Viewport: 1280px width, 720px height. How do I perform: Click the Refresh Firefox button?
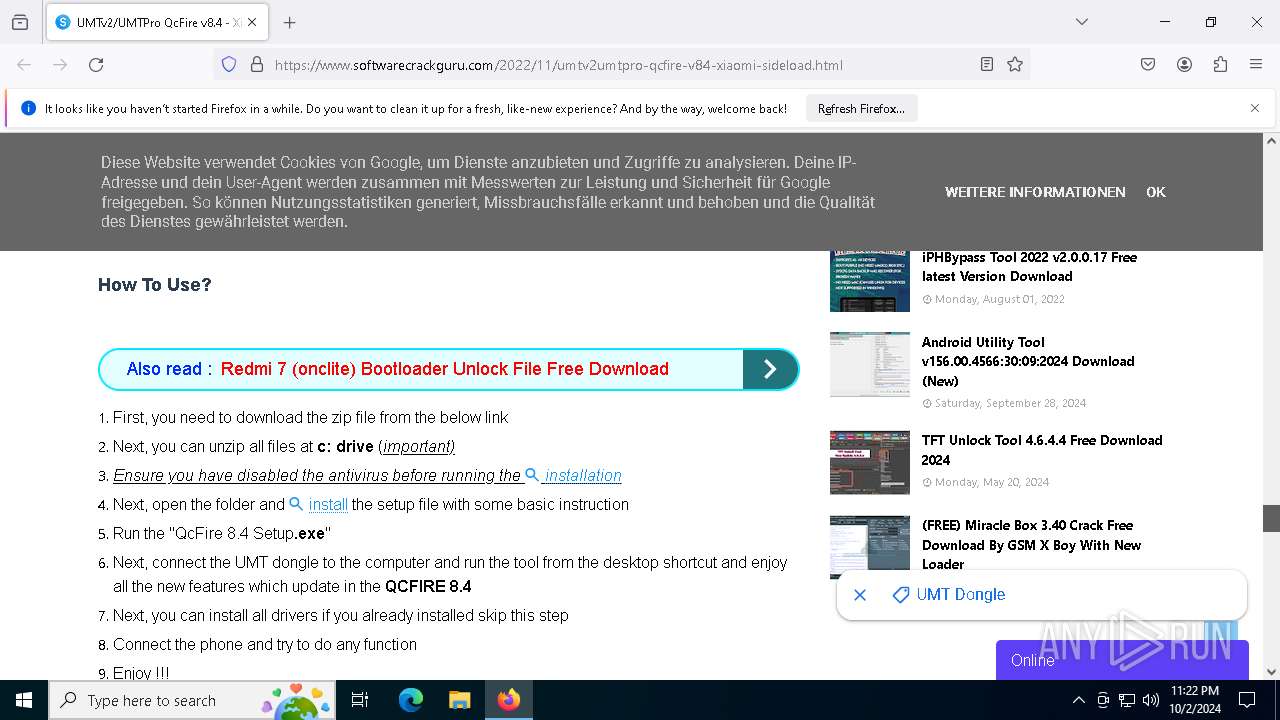click(861, 108)
